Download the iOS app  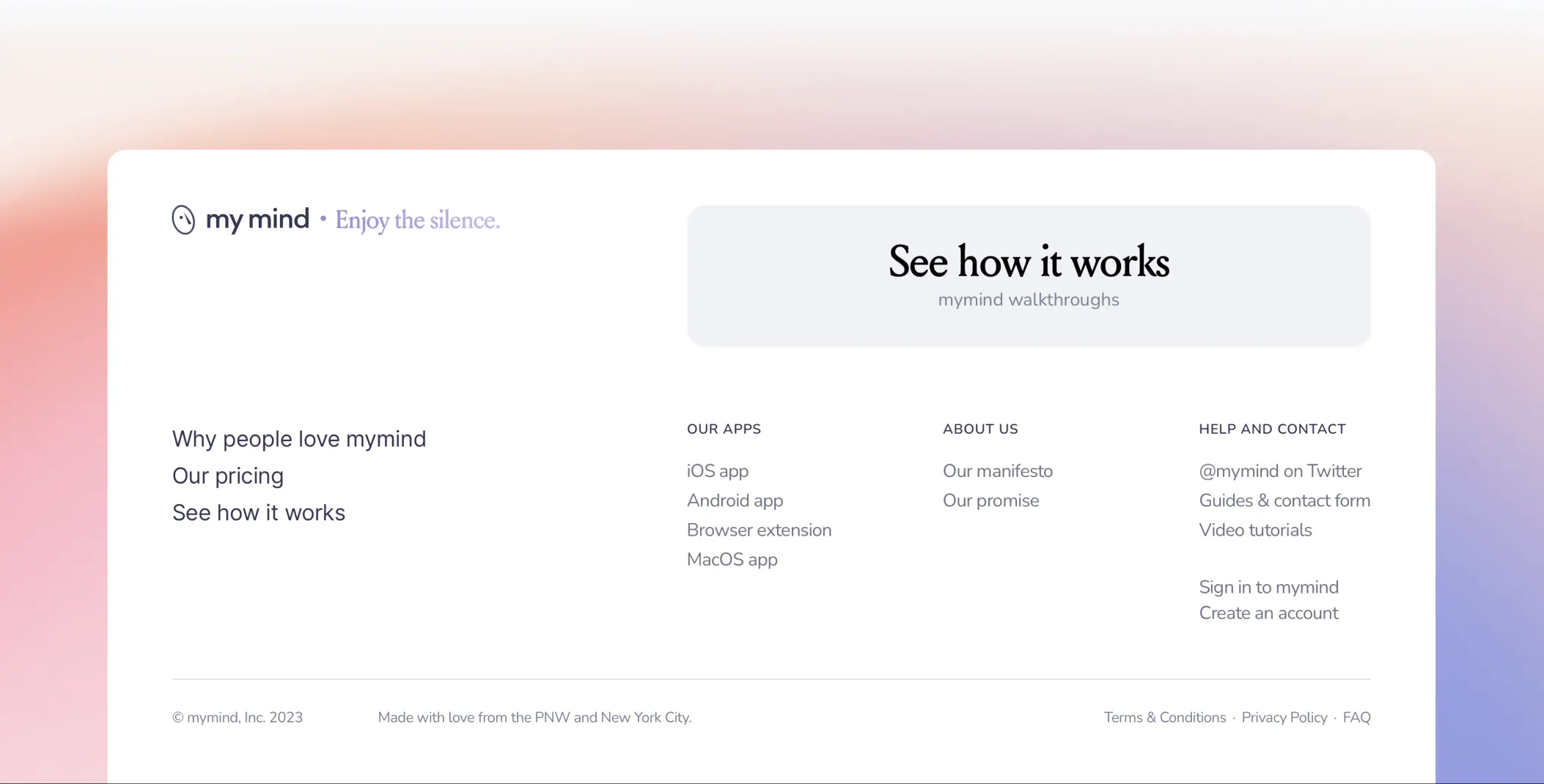pos(717,471)
